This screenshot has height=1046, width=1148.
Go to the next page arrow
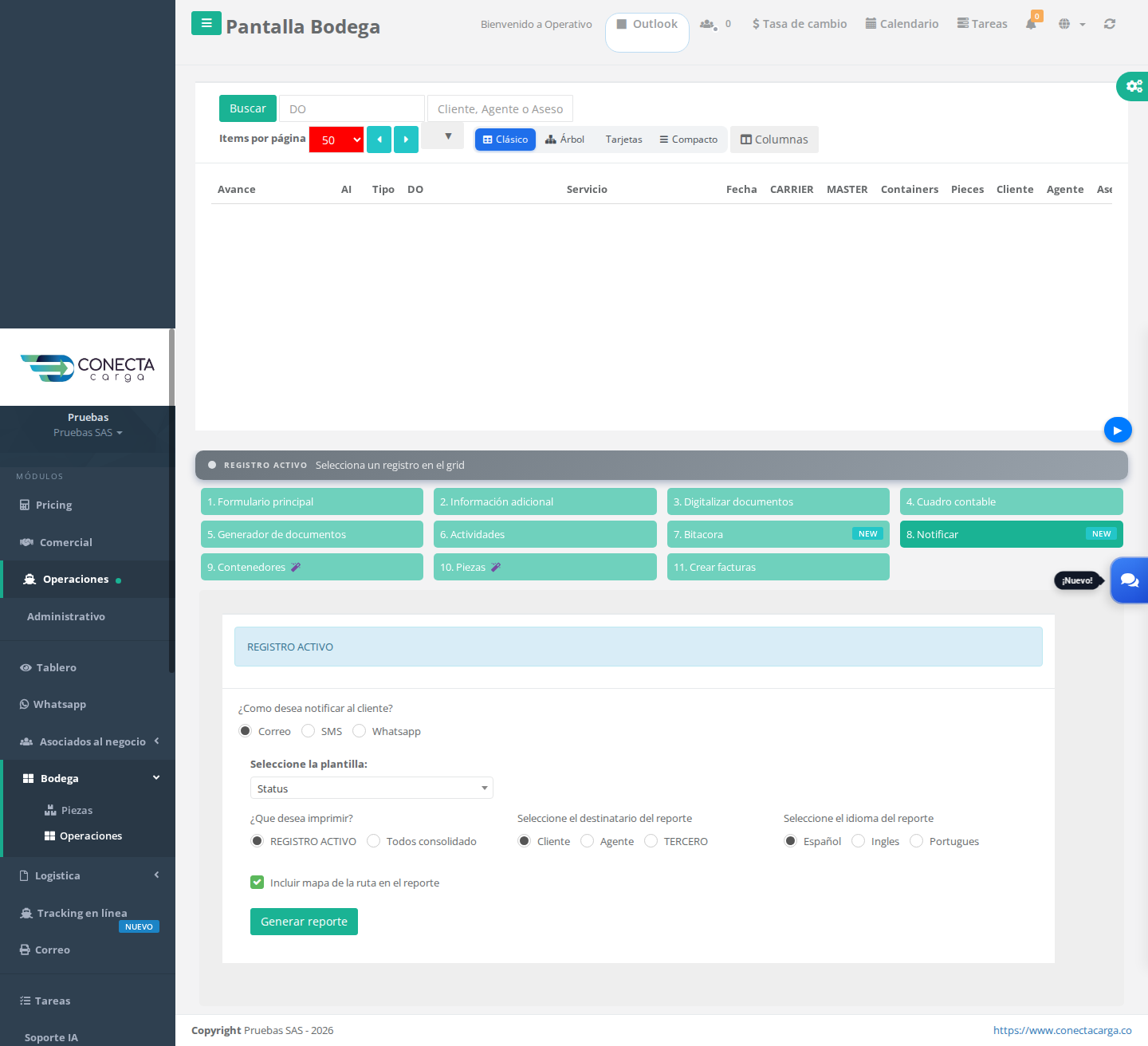[406, 140]
